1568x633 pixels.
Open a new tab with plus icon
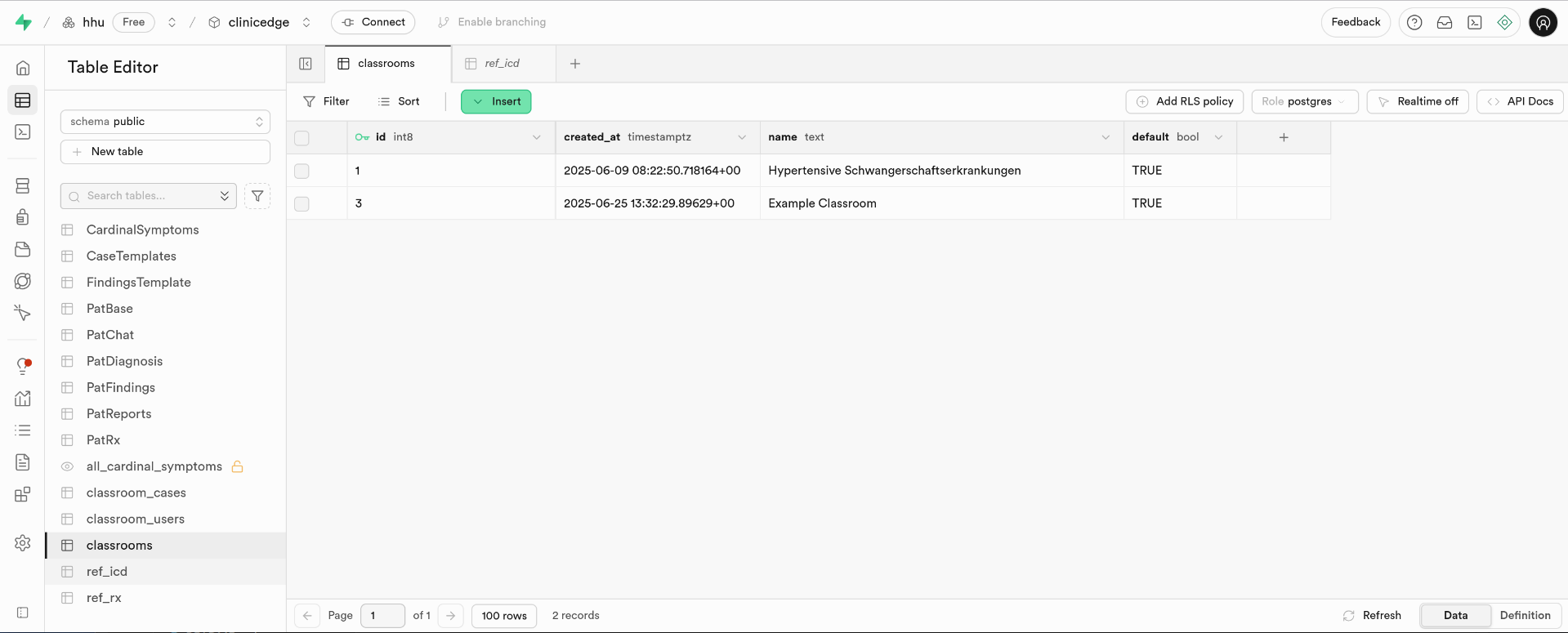point(575,64)
